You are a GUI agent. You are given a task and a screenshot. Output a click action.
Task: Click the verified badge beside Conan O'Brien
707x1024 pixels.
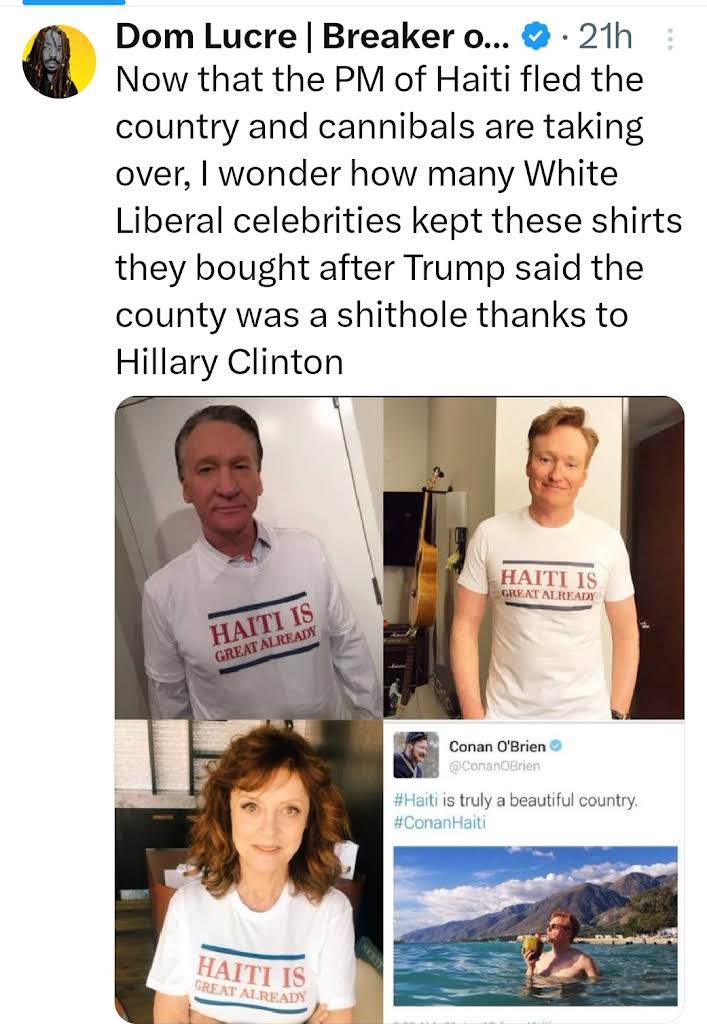(557, 746)
